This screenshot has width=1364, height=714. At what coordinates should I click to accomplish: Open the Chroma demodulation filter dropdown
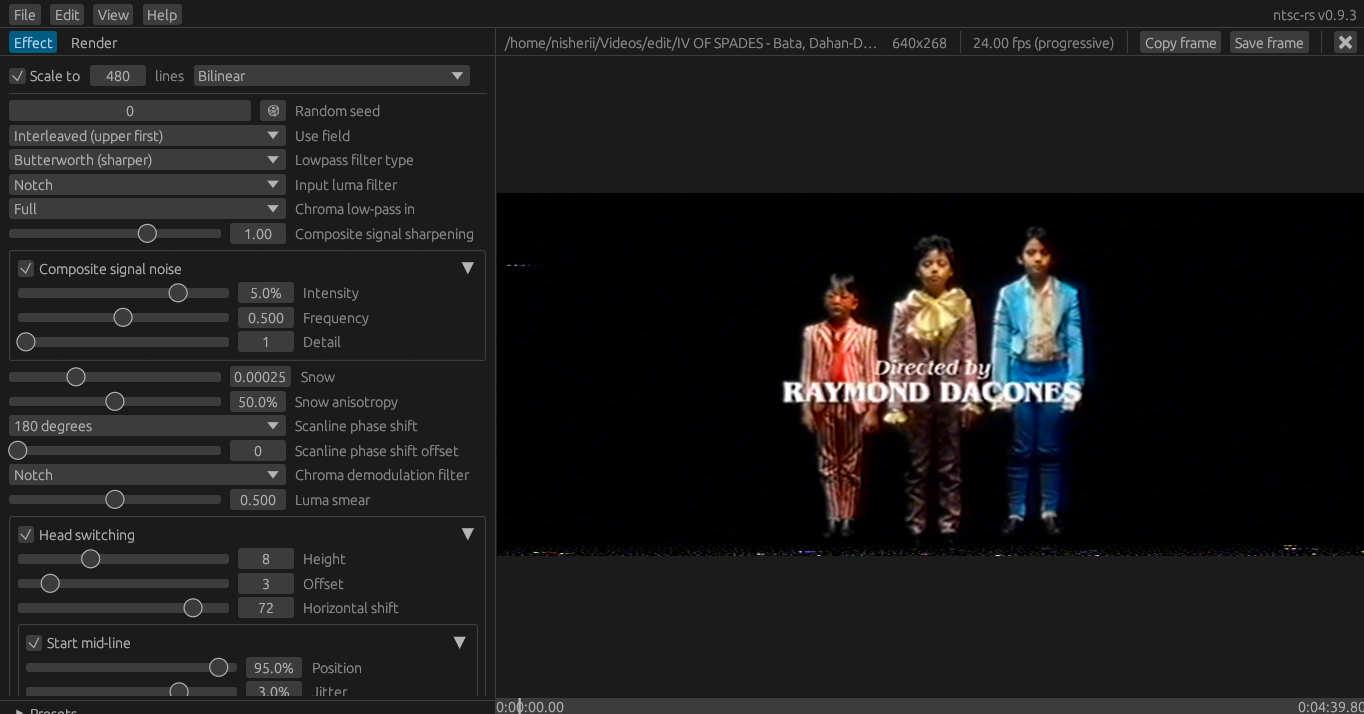pos(148,475)
